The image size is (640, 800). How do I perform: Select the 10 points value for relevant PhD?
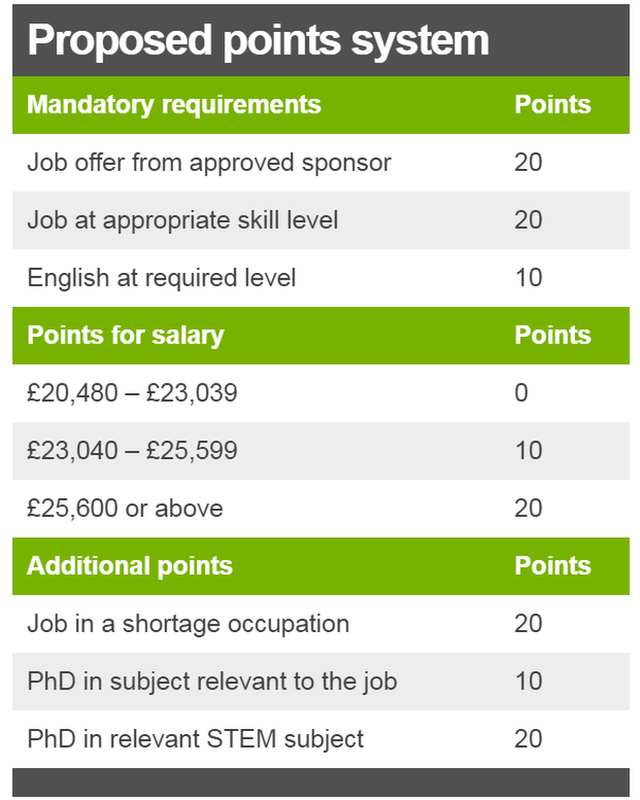528,681
